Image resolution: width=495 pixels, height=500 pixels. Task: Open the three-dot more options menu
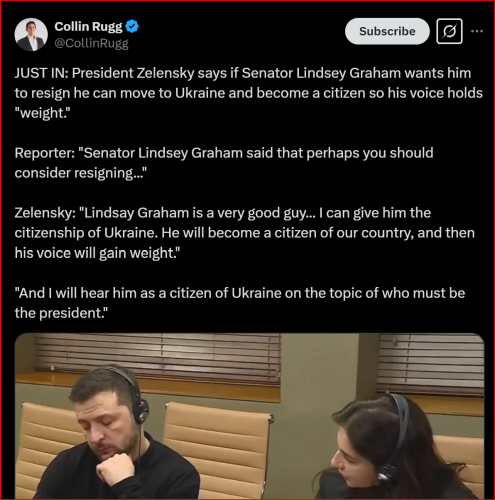click(x=477, y=31)
